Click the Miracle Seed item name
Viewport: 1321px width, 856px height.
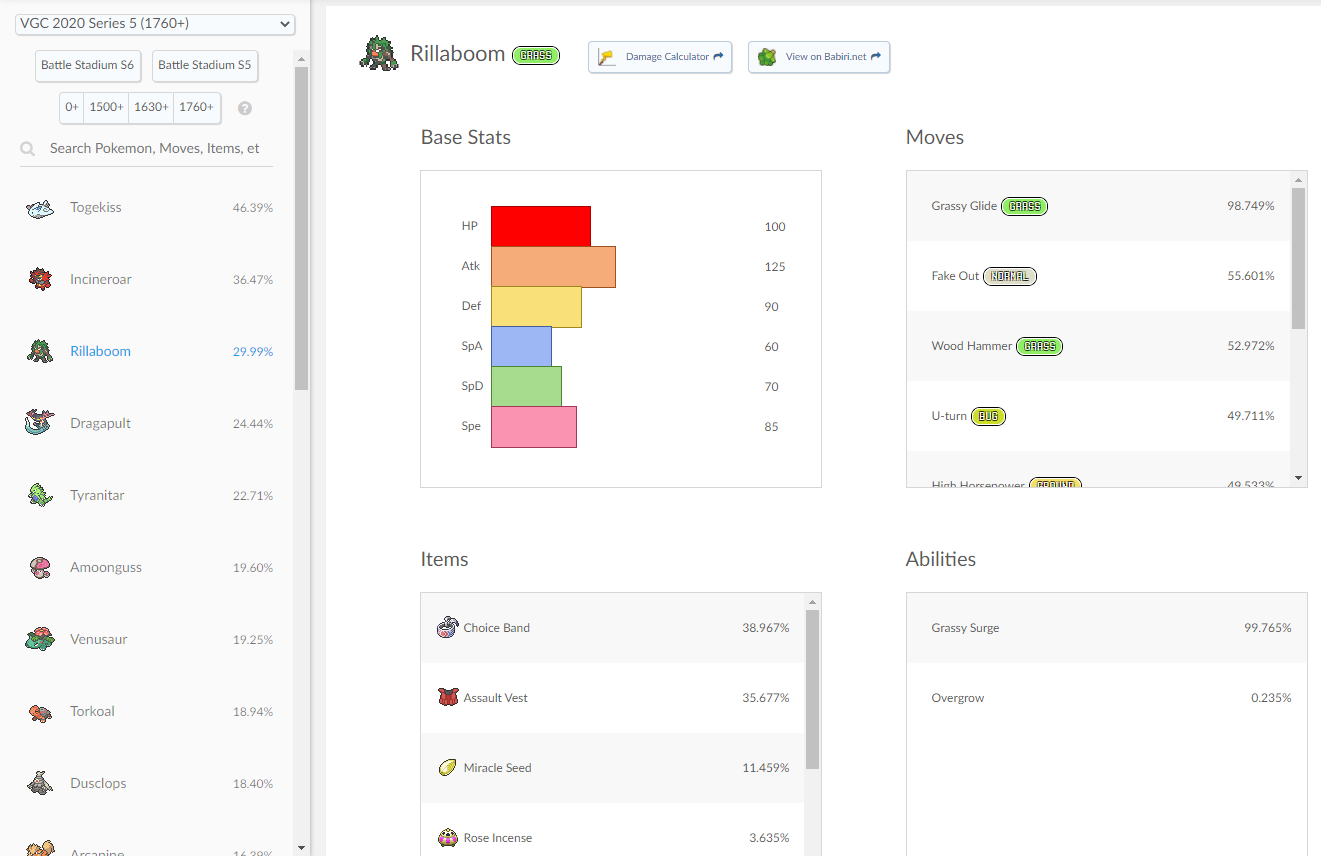(x=498, y=768)
